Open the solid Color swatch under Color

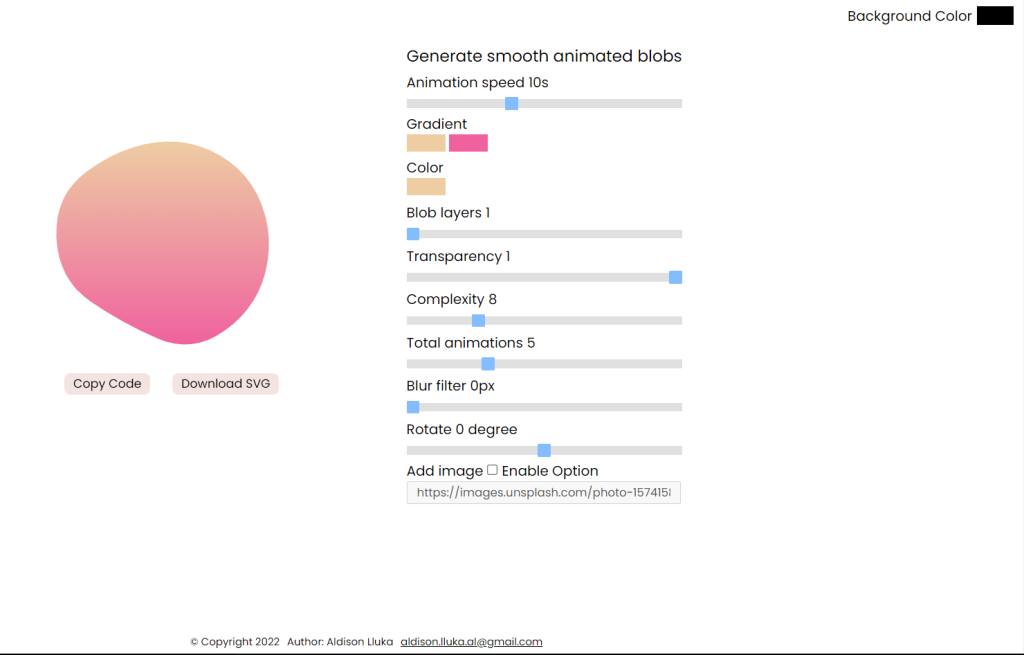(426, 187)
